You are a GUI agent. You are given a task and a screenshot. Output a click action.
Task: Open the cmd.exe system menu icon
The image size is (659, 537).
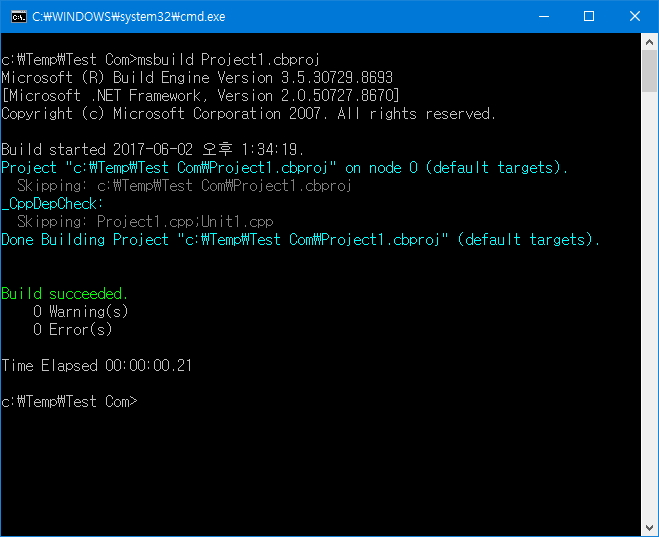(x=18, y=17)
